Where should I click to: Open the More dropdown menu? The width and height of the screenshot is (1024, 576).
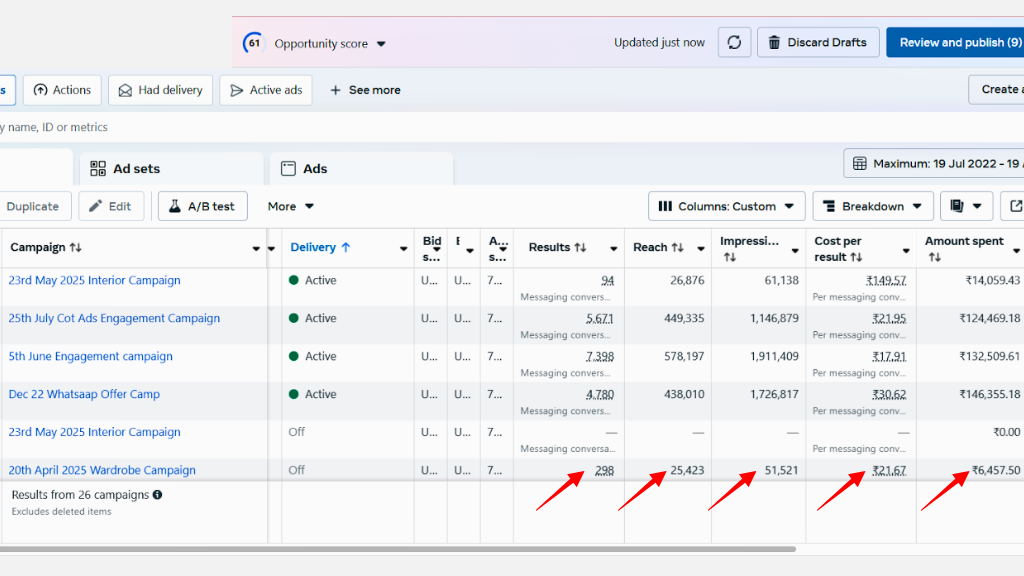tap(291, 206)
